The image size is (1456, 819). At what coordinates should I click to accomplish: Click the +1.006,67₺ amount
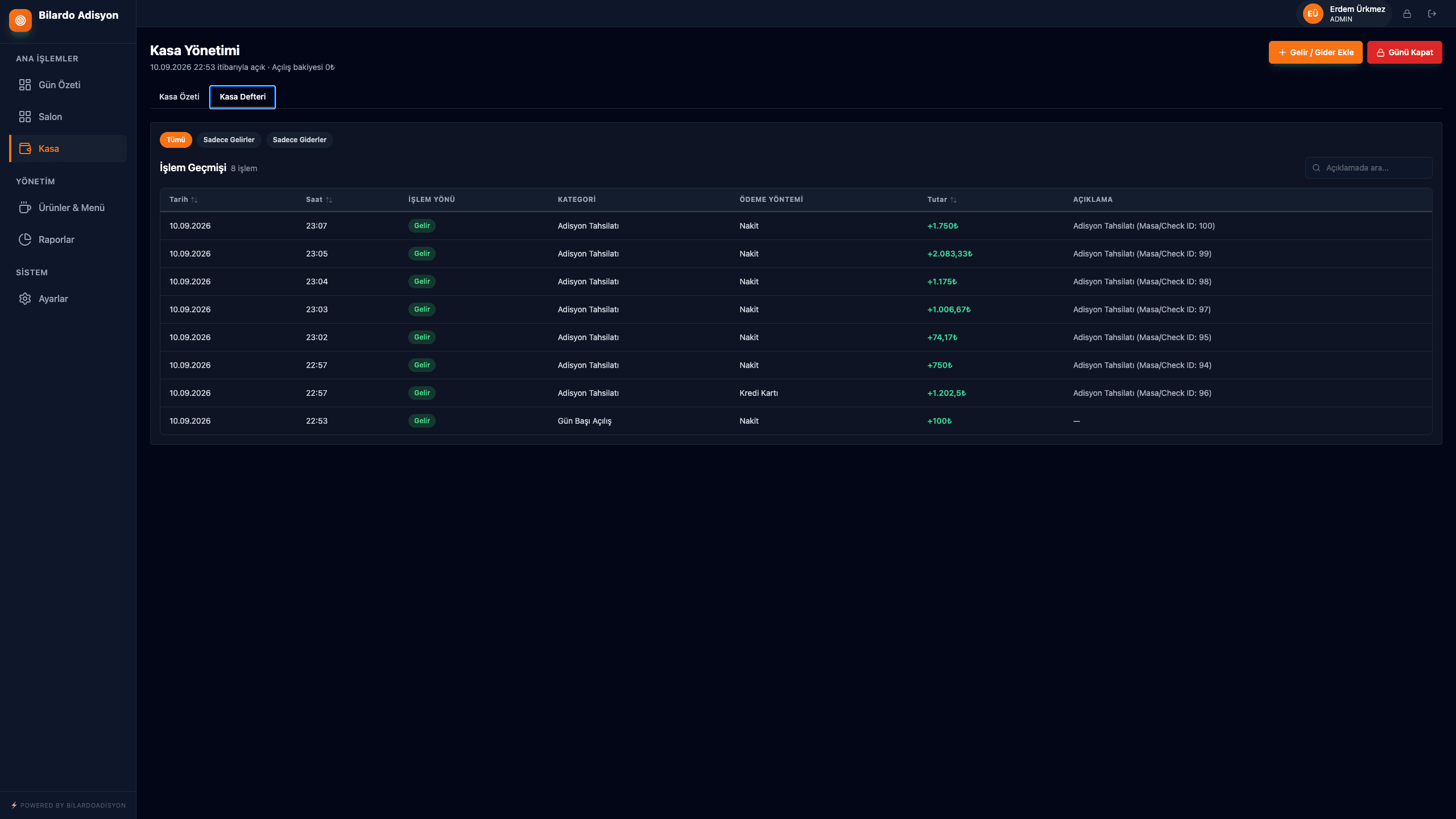click(949, 309)
